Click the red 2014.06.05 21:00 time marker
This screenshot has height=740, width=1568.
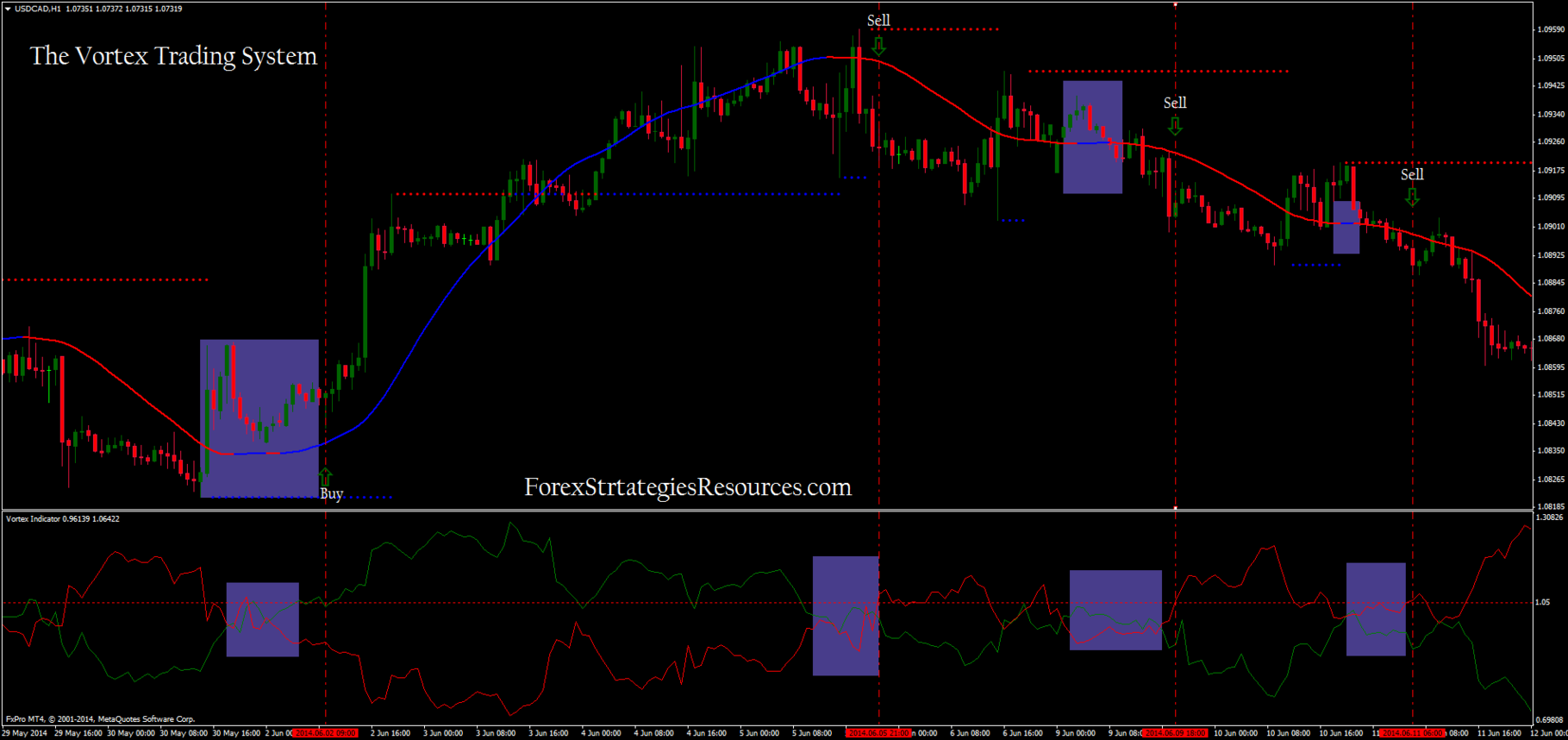coord(878,733)
